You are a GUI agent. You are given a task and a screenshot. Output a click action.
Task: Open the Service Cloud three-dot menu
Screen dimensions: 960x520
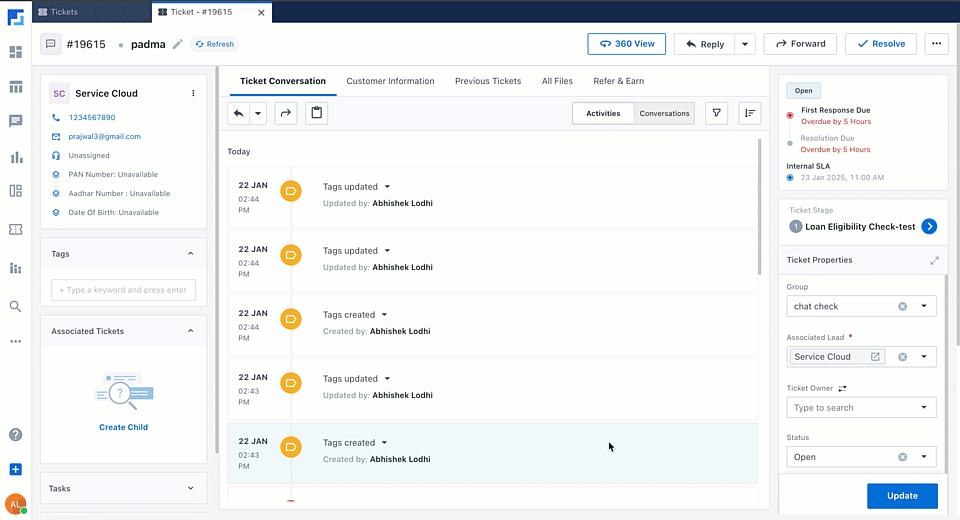[x=193, y=93]
